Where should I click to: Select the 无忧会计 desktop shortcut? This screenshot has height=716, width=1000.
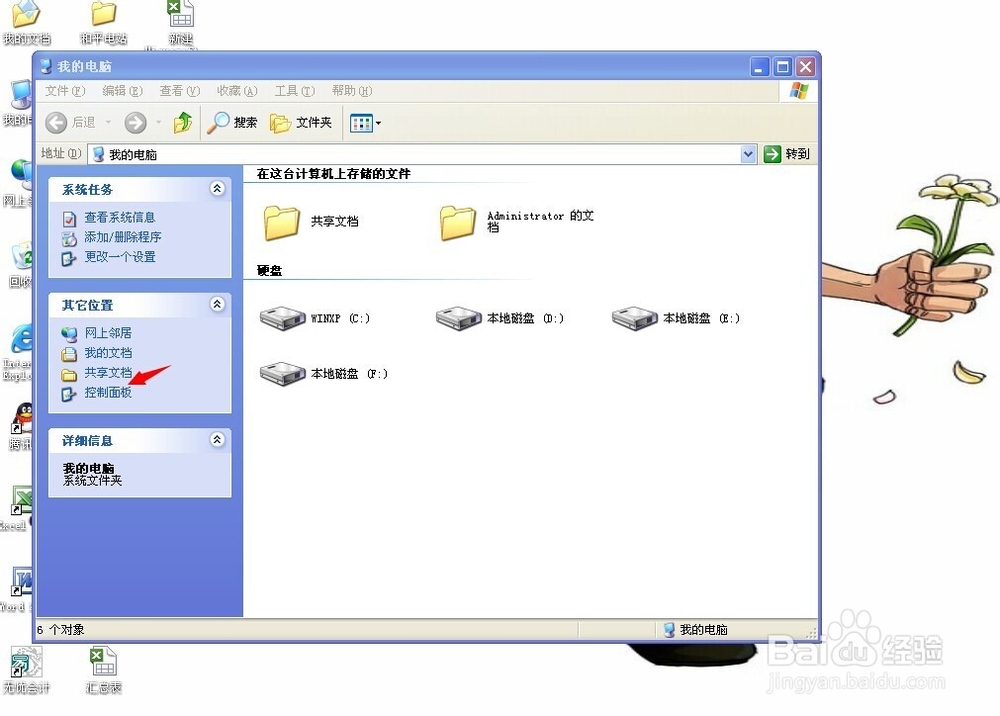tap(26, 670)
